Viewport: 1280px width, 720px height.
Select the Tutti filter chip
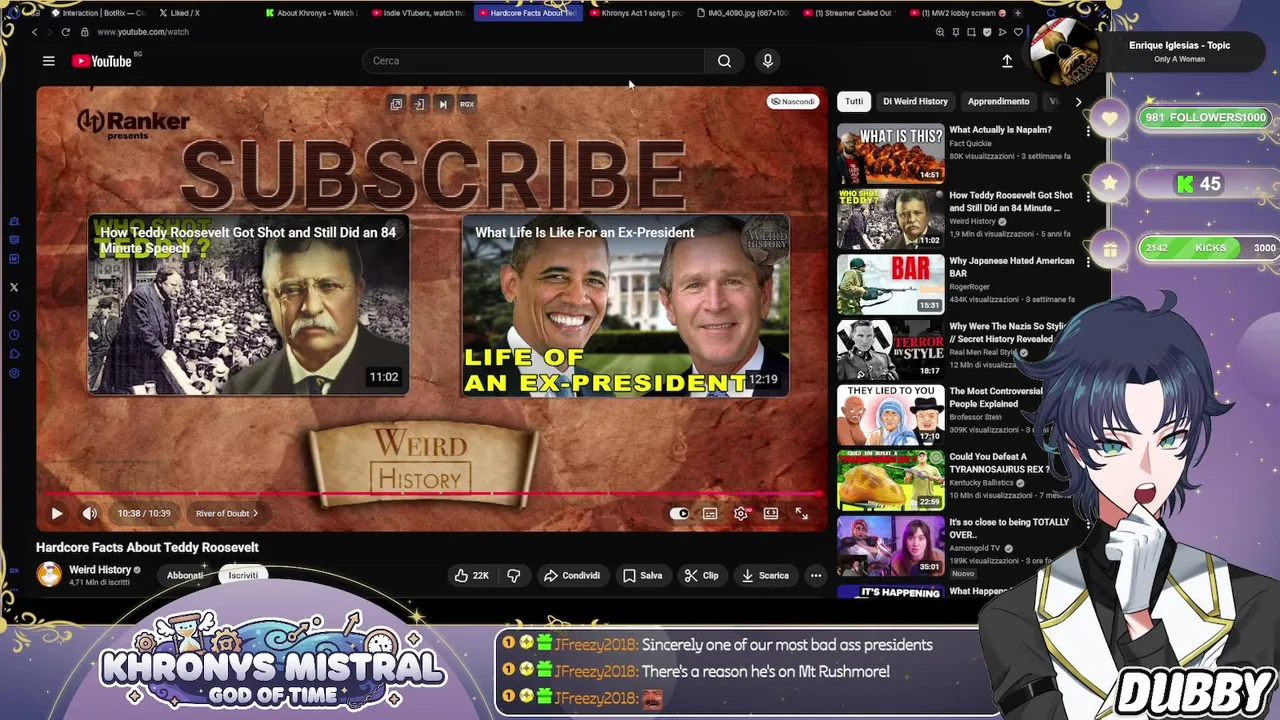click(x=854, y=102)
